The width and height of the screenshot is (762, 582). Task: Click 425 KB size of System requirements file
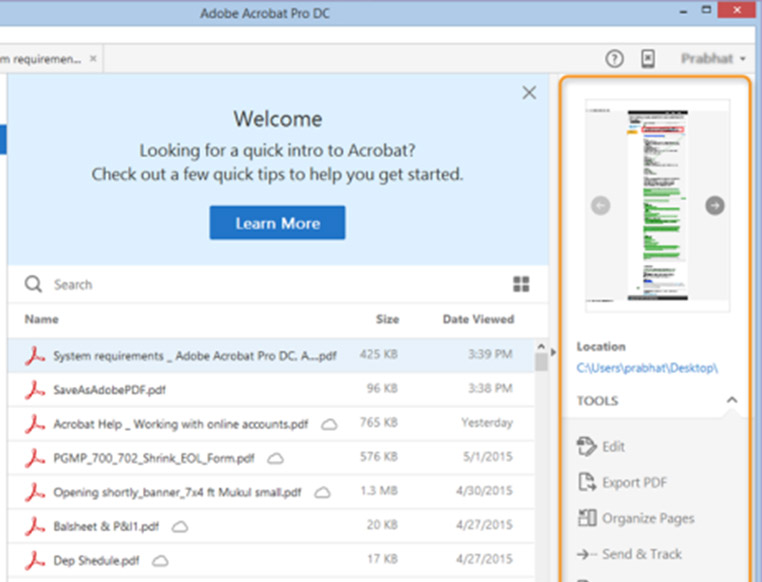379,354
